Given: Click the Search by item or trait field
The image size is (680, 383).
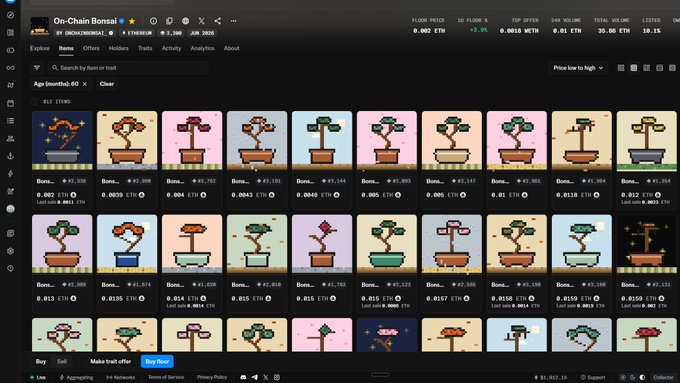Looking at the screenshot, I should [128, 68].
